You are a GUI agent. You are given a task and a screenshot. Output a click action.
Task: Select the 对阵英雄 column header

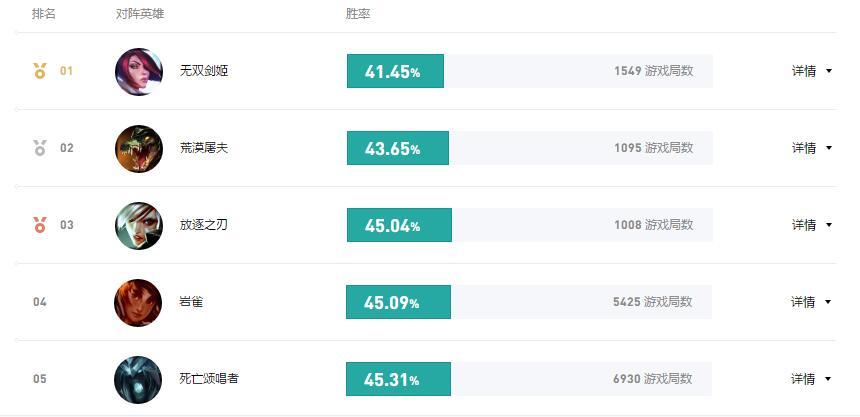click(140, 14)
